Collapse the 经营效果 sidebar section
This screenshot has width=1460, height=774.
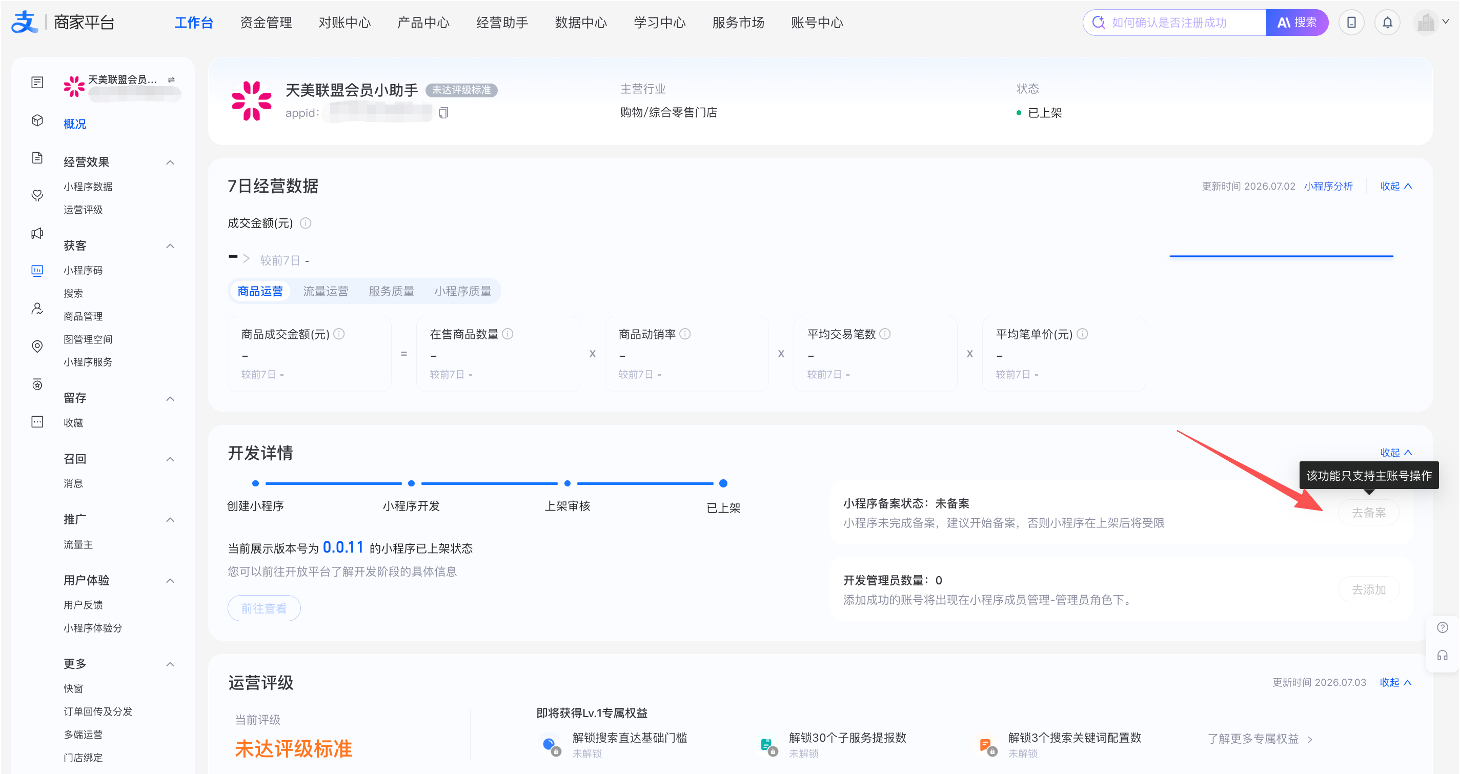pyautogui.click(x=170, y=162)
